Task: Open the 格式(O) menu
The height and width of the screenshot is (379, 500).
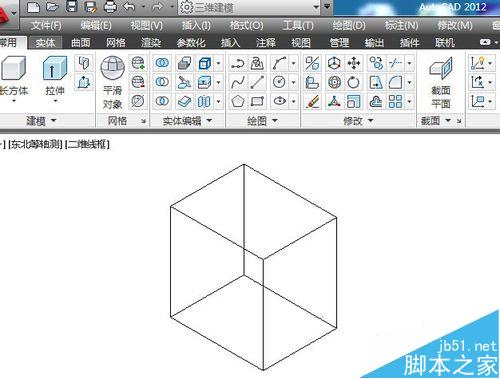Action: (x=246, y=25)
